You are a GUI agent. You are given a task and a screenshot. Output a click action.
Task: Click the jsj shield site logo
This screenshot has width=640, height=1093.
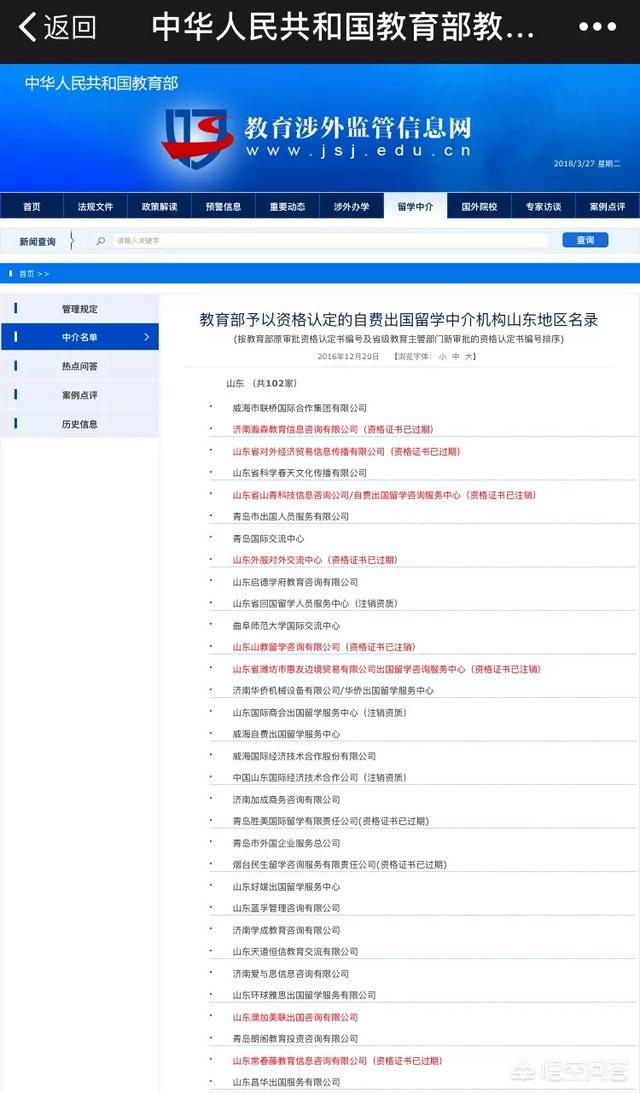(x=197, y=137)
